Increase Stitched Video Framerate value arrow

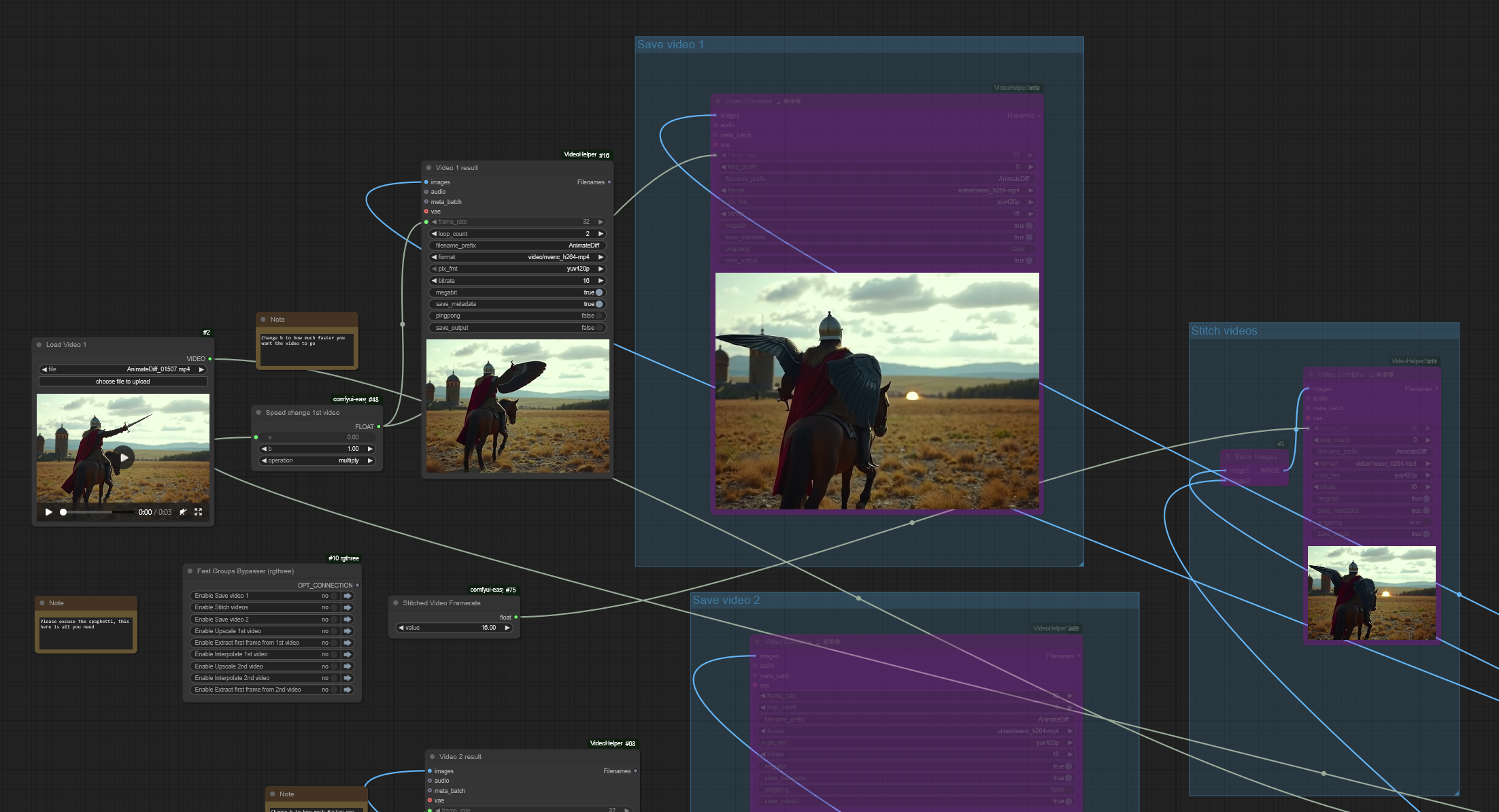(507, 628)
